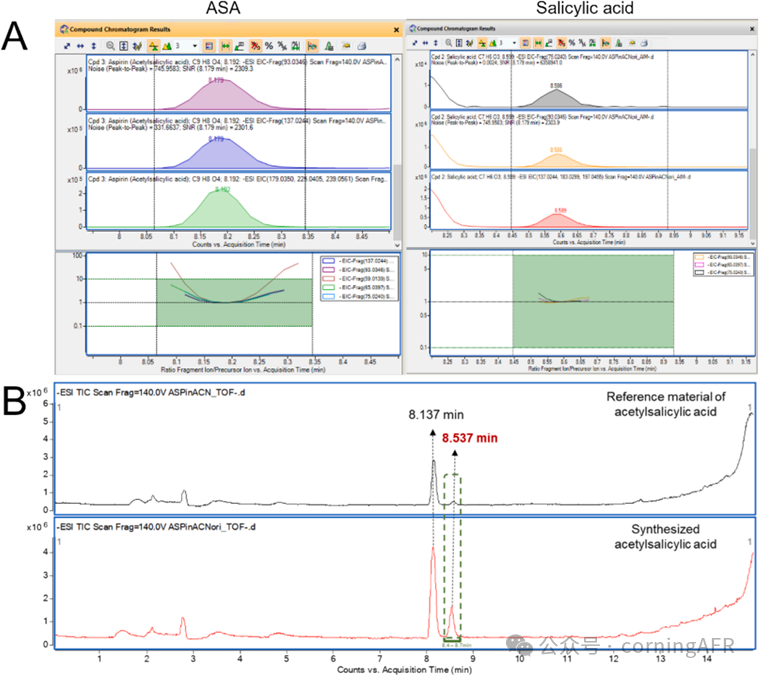Click purple EIC-Frag(93.0346) legend swatch, ASA ratio plot
Viewport: 759px width, 676px height.
tap(328, 270)
